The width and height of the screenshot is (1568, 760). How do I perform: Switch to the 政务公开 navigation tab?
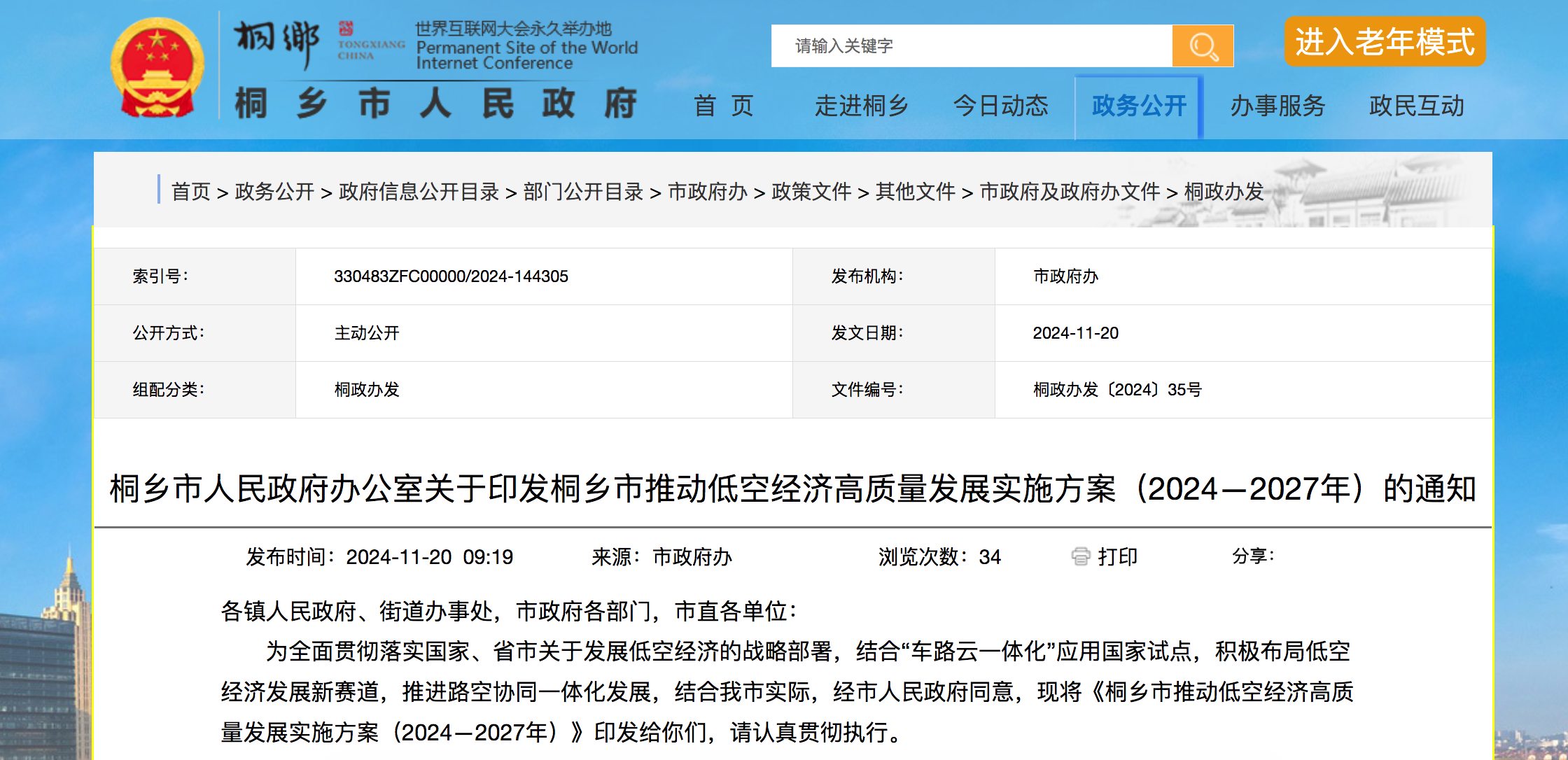[x=1137, y=106]
